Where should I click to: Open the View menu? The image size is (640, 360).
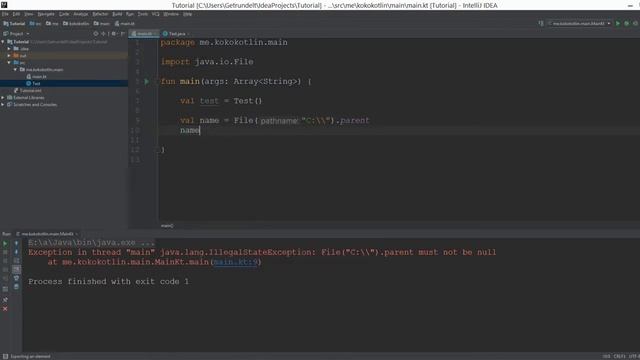coord(29,14)
